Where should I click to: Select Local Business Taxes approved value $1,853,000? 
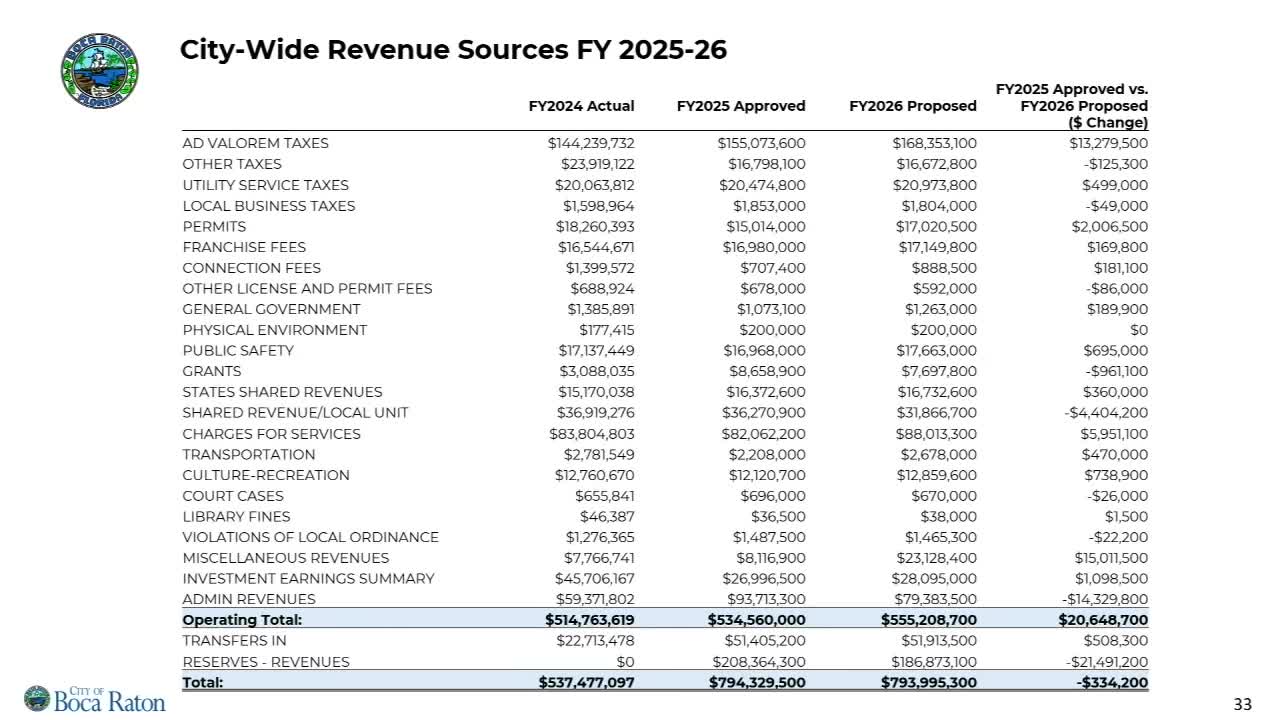(771, 206)
